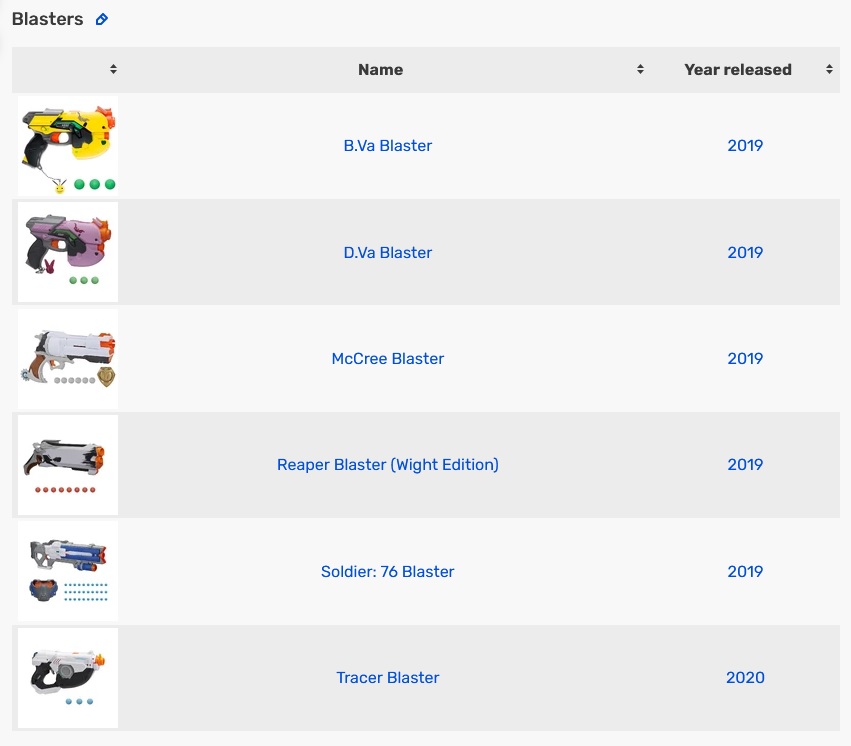Click the 2019 year in McCree Blaster row
Screen dimensions: 851x746
745,358
